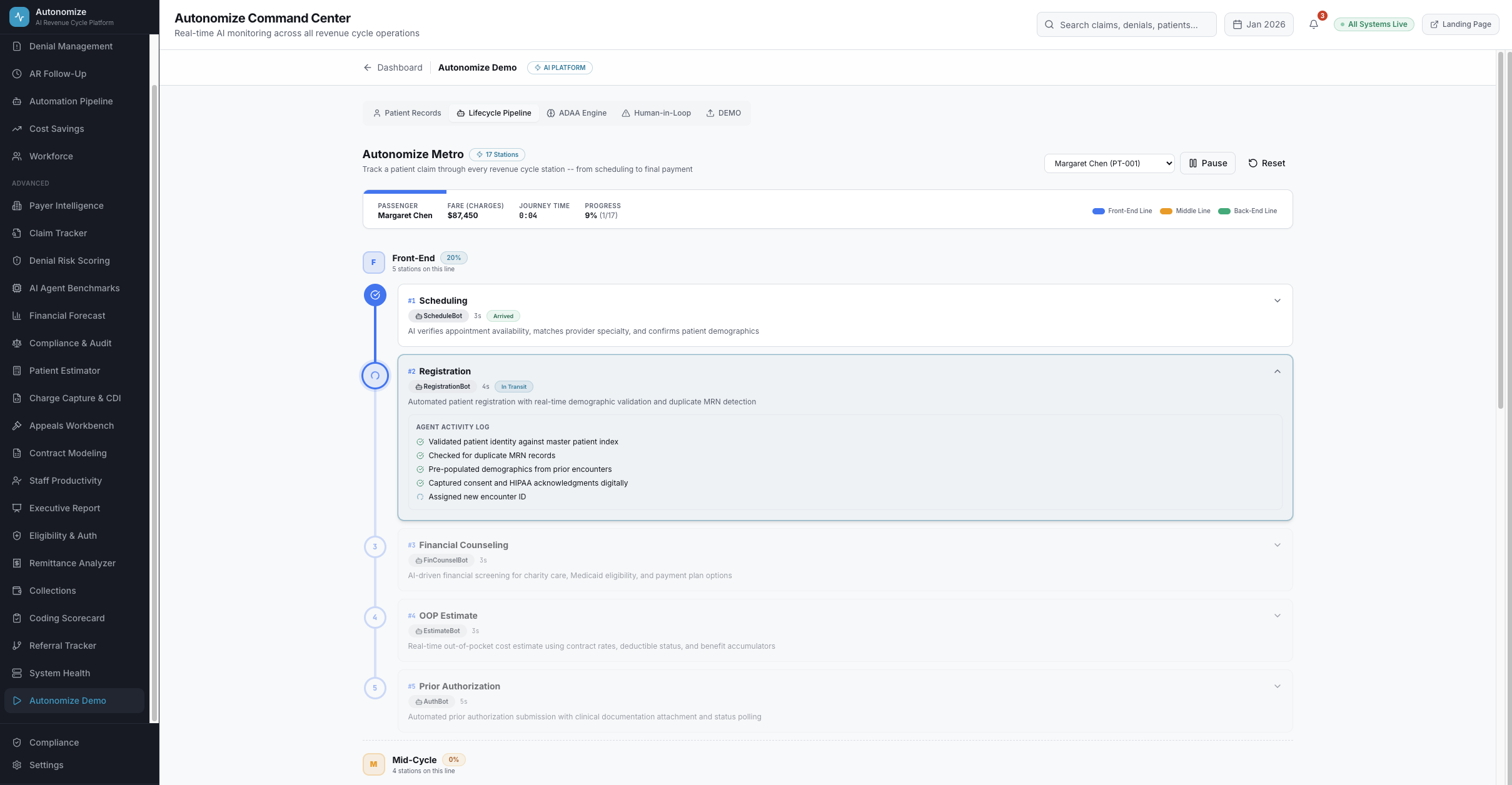Screen dimensions: 1512x785
Task: Click the Front-End line F badge
Action: pyautogui.click(x=374, y=262)
